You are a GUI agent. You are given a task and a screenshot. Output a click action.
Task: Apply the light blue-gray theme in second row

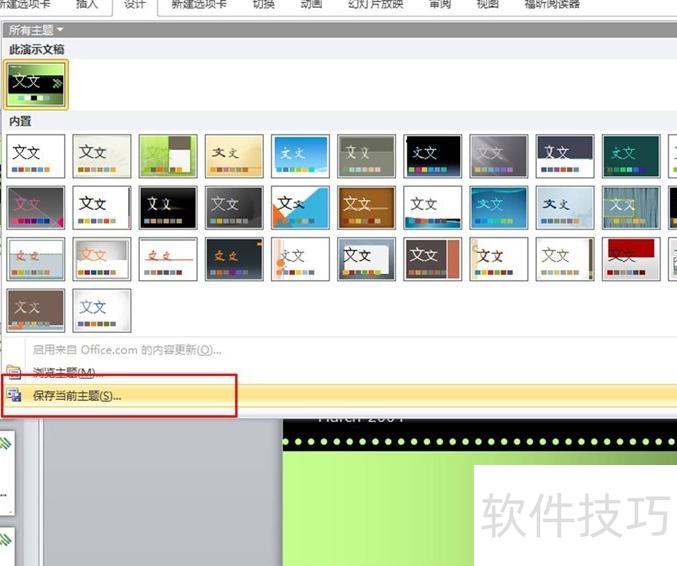coord(565,207)
